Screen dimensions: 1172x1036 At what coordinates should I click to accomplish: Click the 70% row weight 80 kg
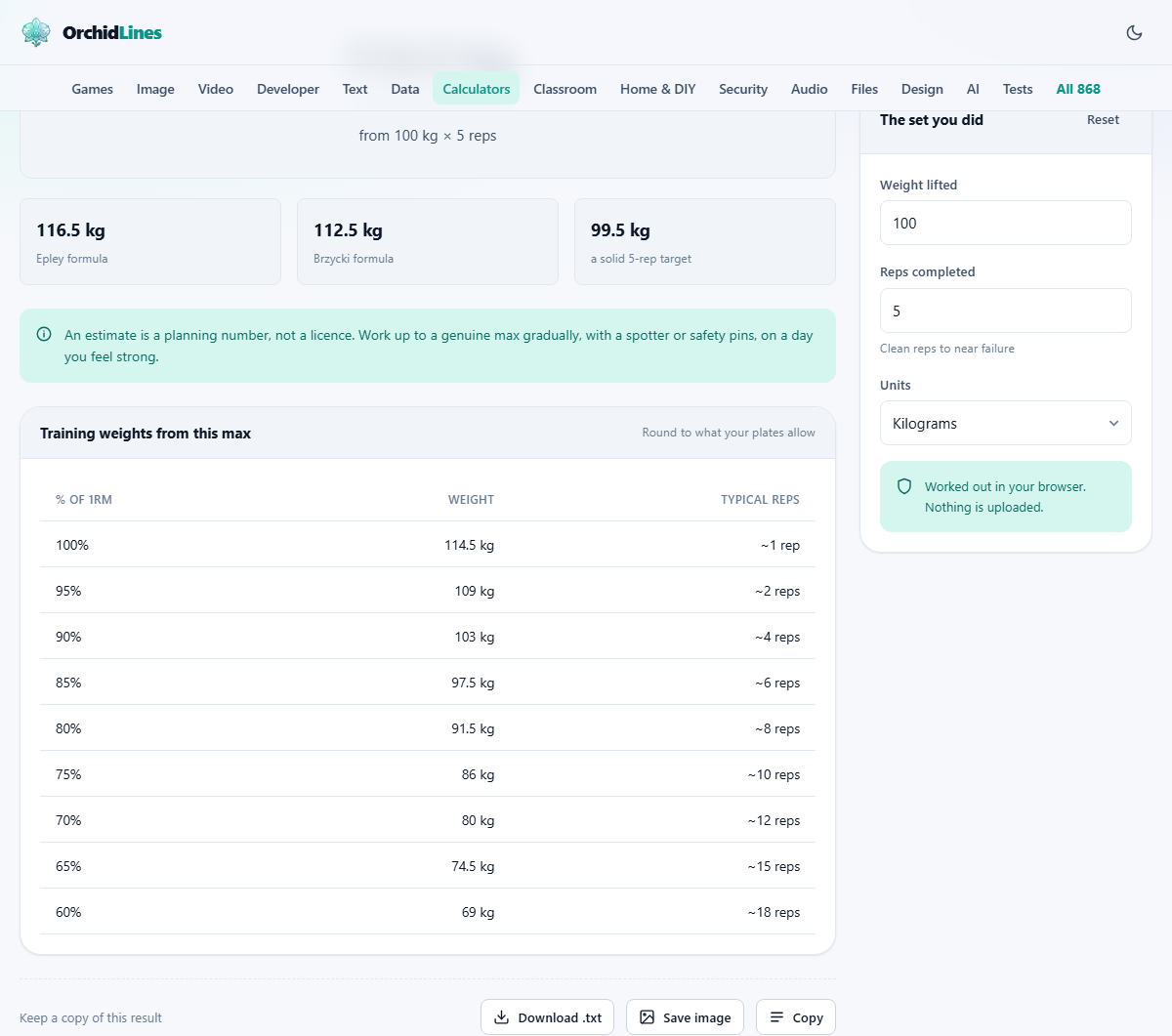click(478, 820)
